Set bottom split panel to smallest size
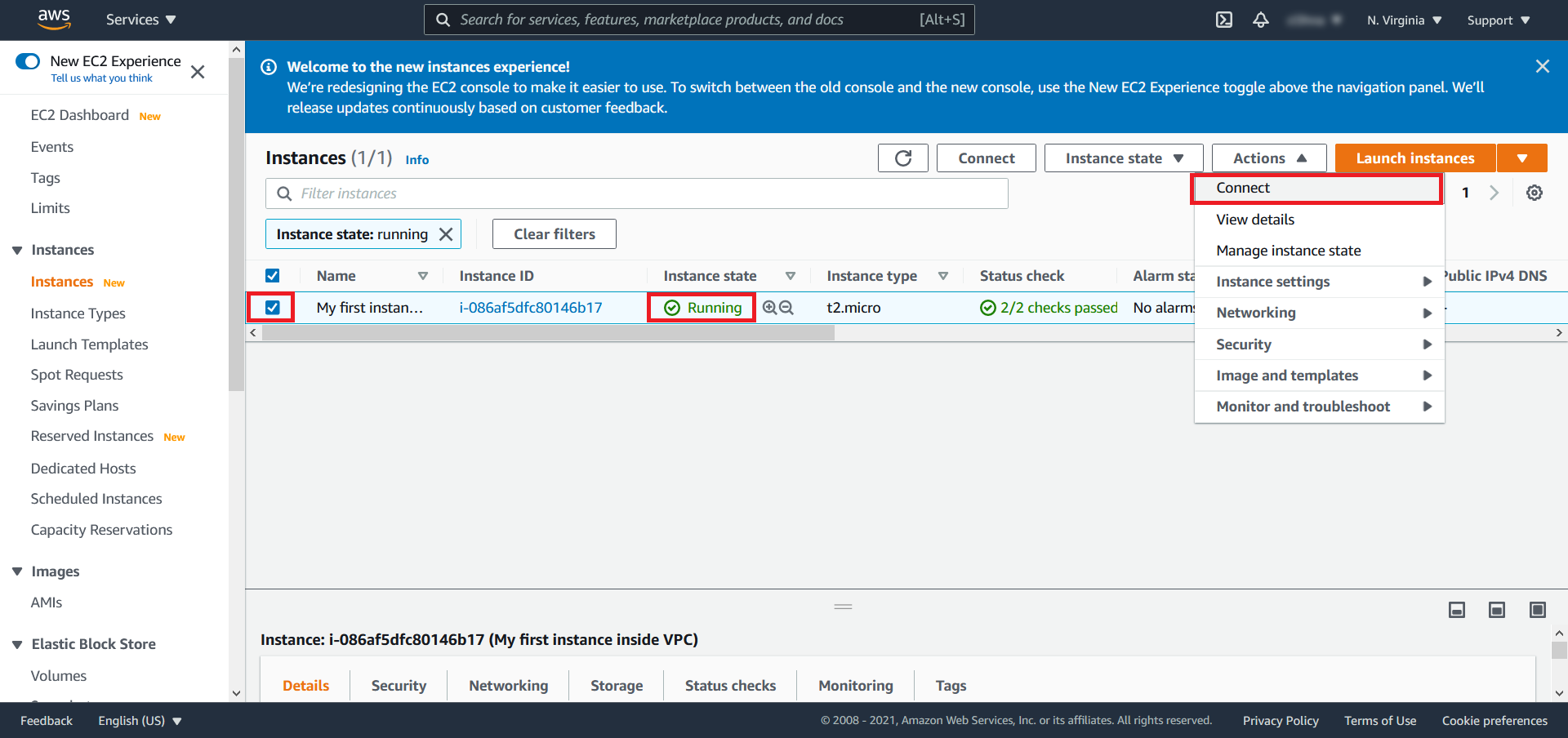This screenshot has height=738, width=1568. (1457, 610)
